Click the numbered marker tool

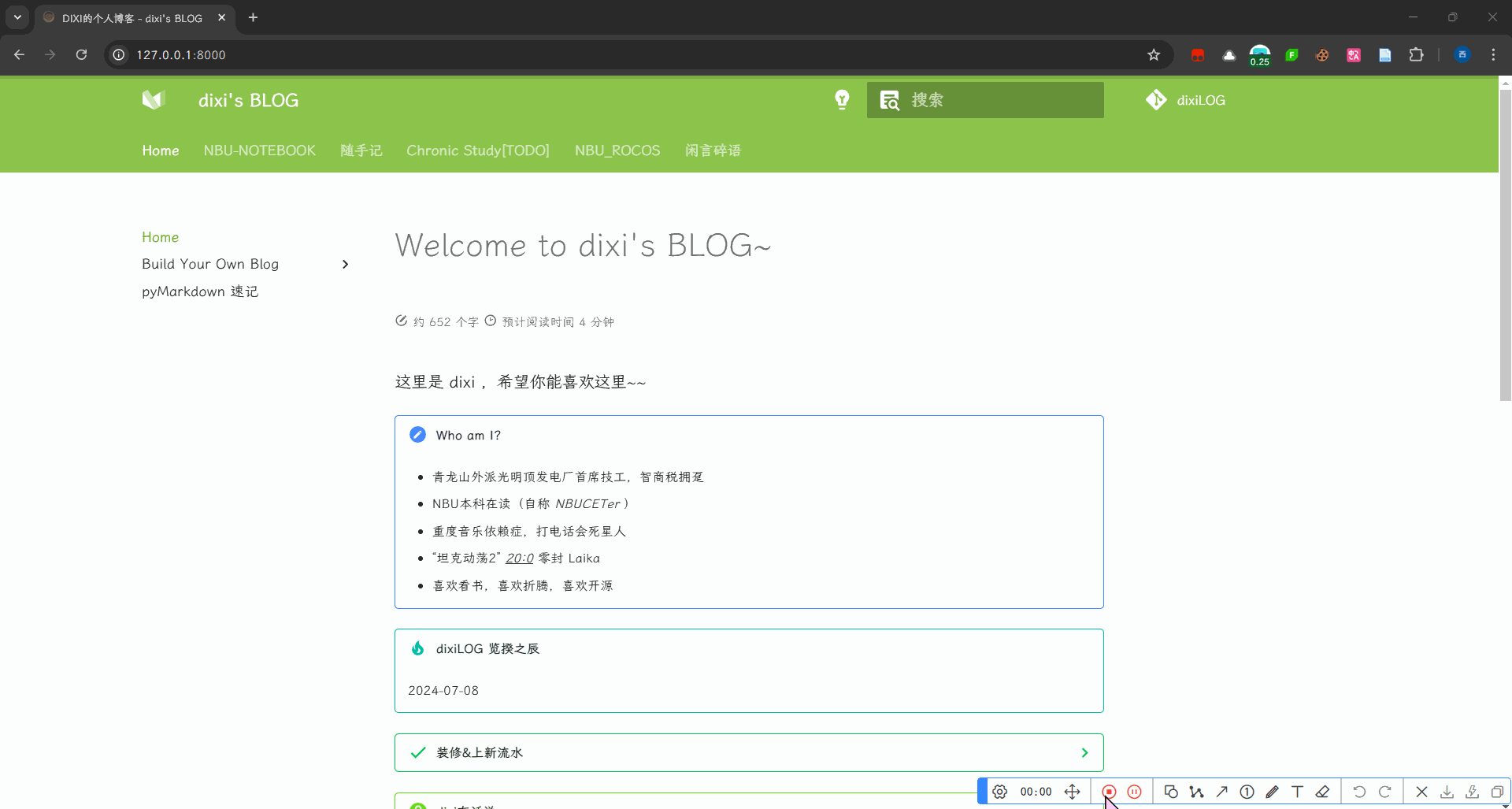coord(1247,792)
